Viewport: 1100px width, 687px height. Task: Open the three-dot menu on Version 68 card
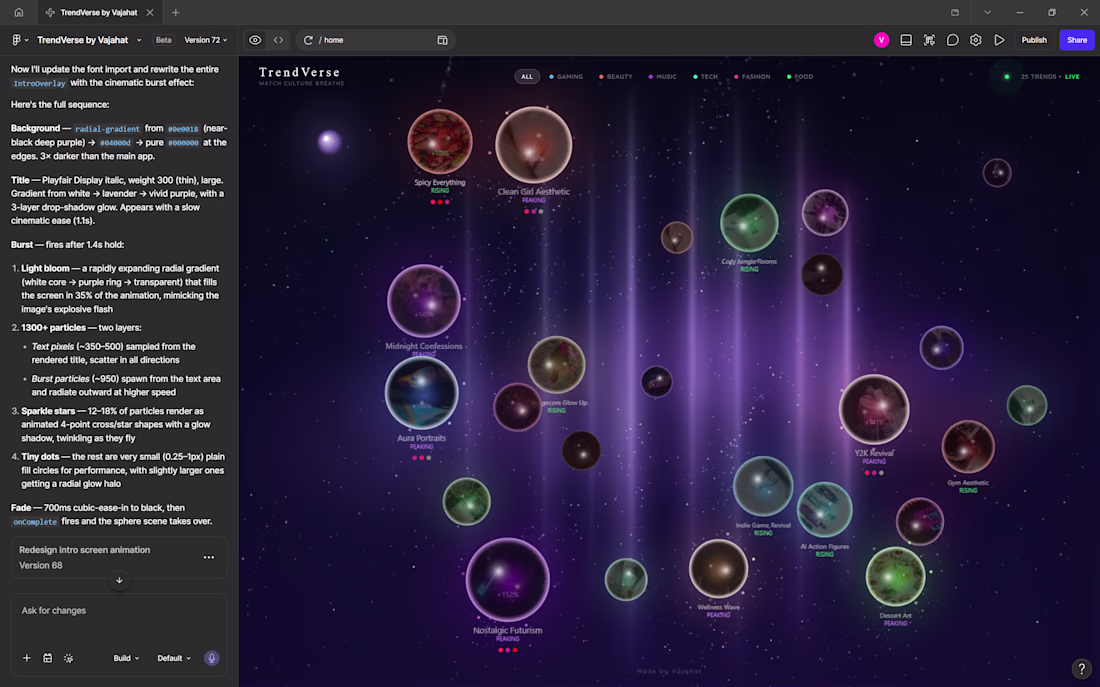pos(209,557)
